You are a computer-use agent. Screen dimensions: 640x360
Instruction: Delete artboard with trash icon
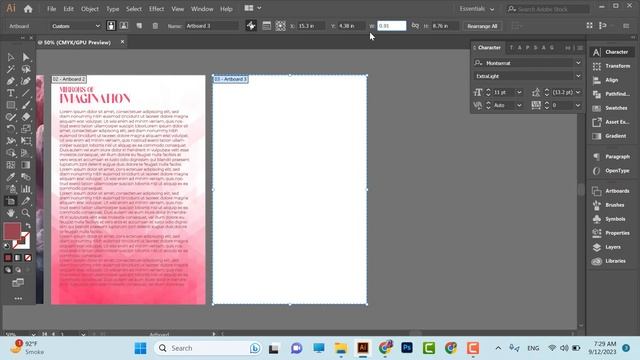coord(155,26)
